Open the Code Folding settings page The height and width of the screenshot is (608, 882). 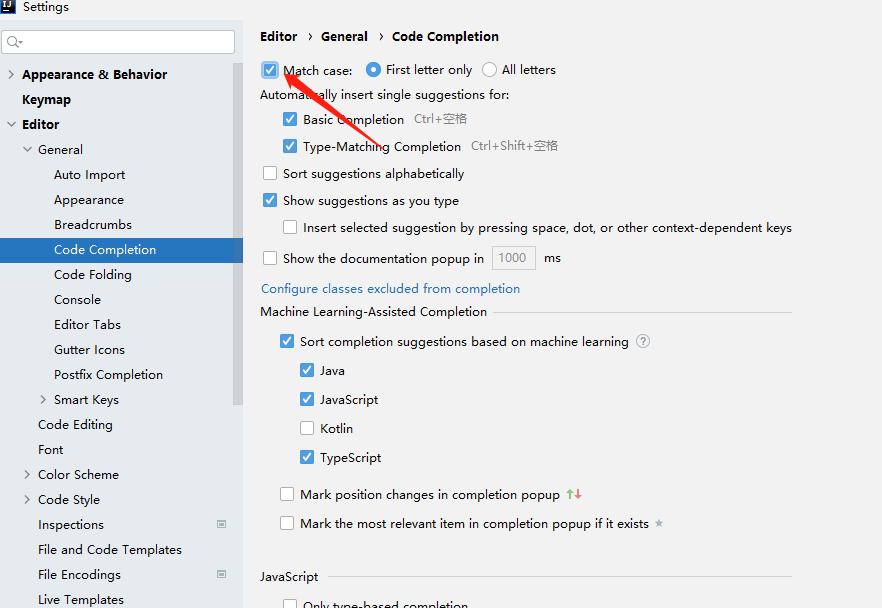[92, 275]
